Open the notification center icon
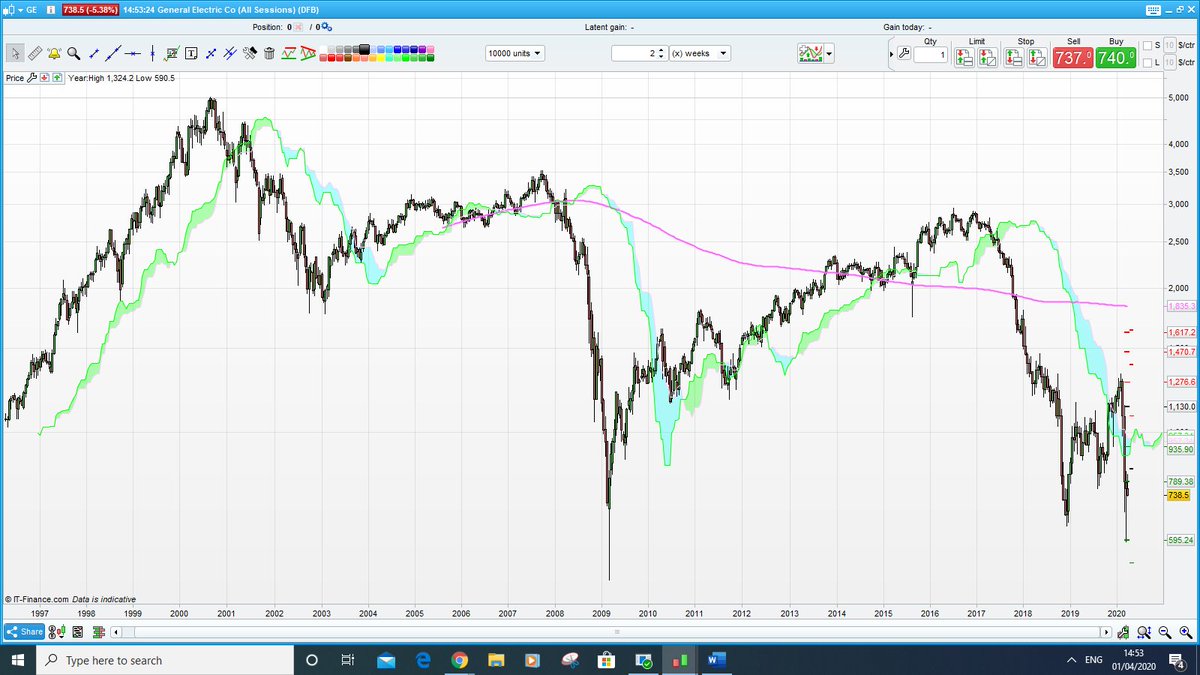The image size is (1200, 675). (x=1176, y=660)
